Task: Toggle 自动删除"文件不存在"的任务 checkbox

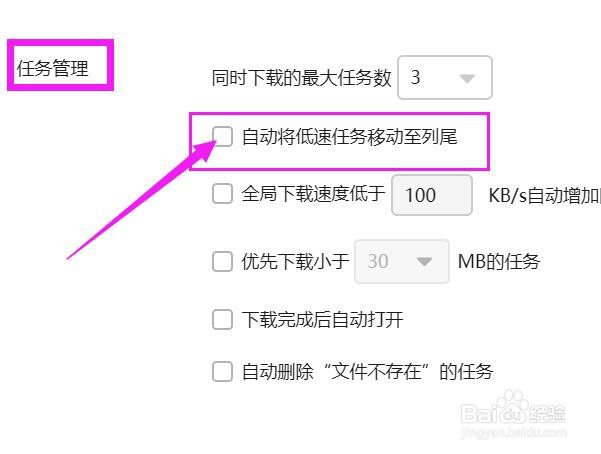Action: click(222, 371)
